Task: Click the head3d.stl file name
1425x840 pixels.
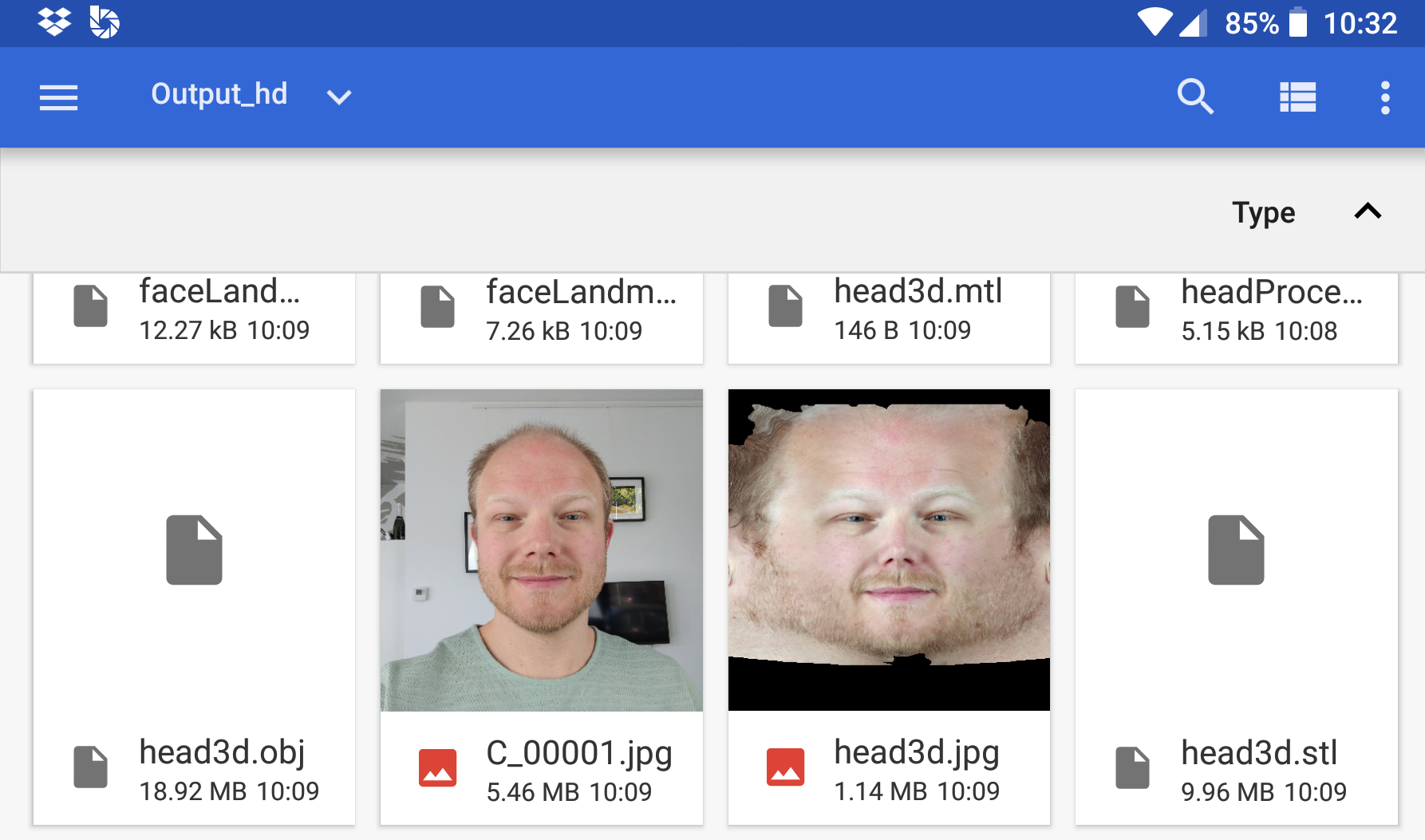Action: pos(1258,752)
